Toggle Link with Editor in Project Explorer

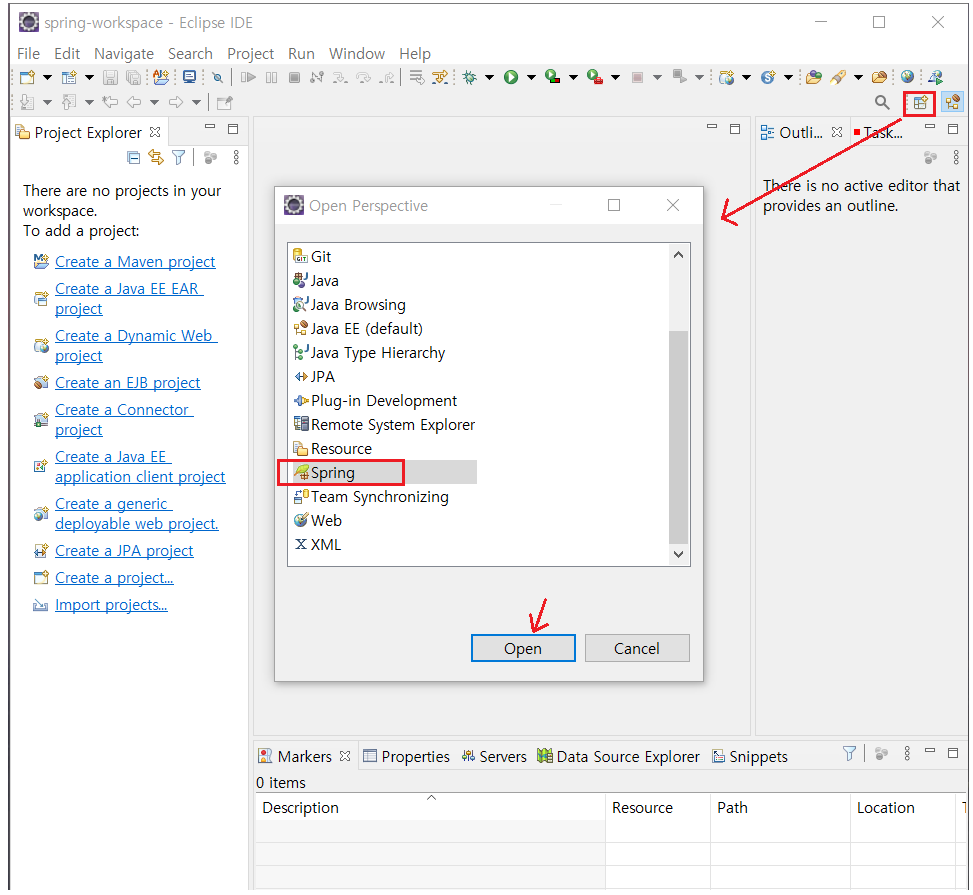(156, 158)
